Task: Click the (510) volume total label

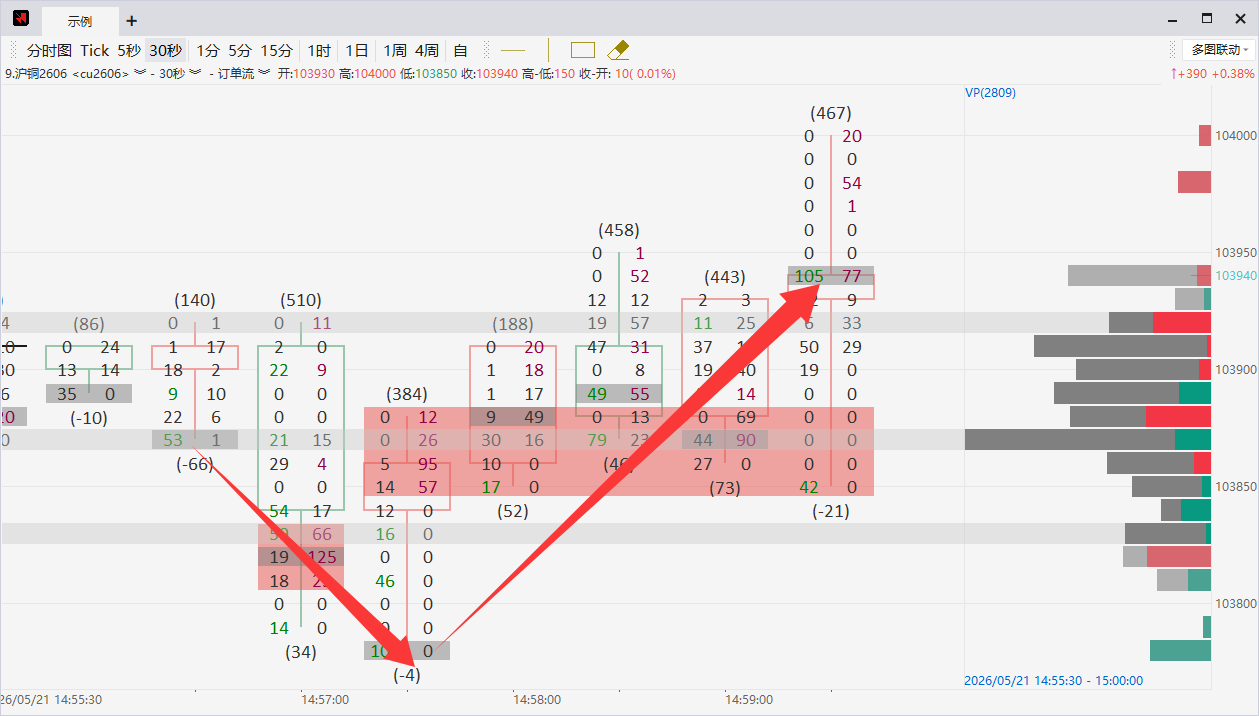Action: click(x=301, y=300)
